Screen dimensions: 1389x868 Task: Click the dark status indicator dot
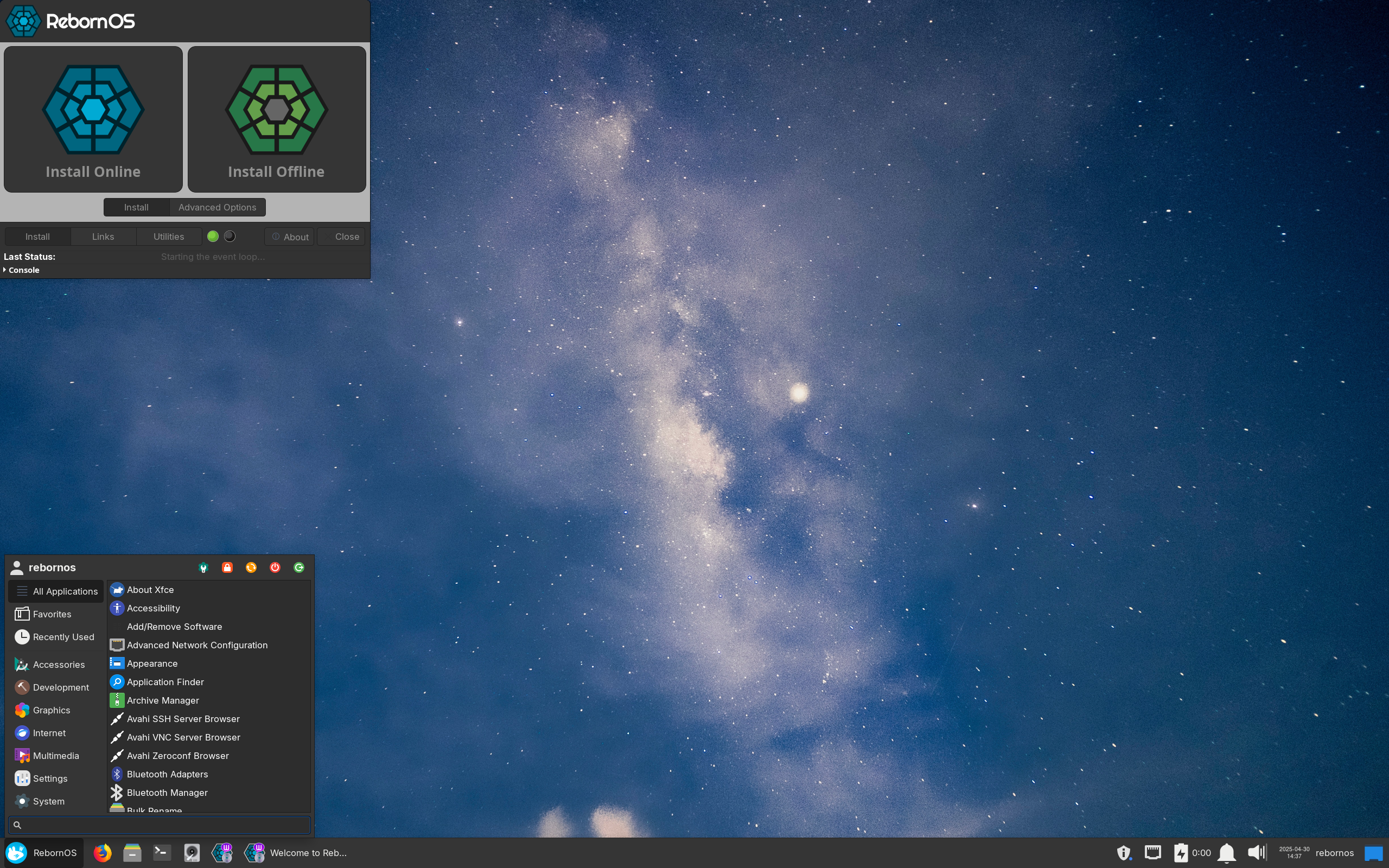pyautogui.click(x=230, y=236)
